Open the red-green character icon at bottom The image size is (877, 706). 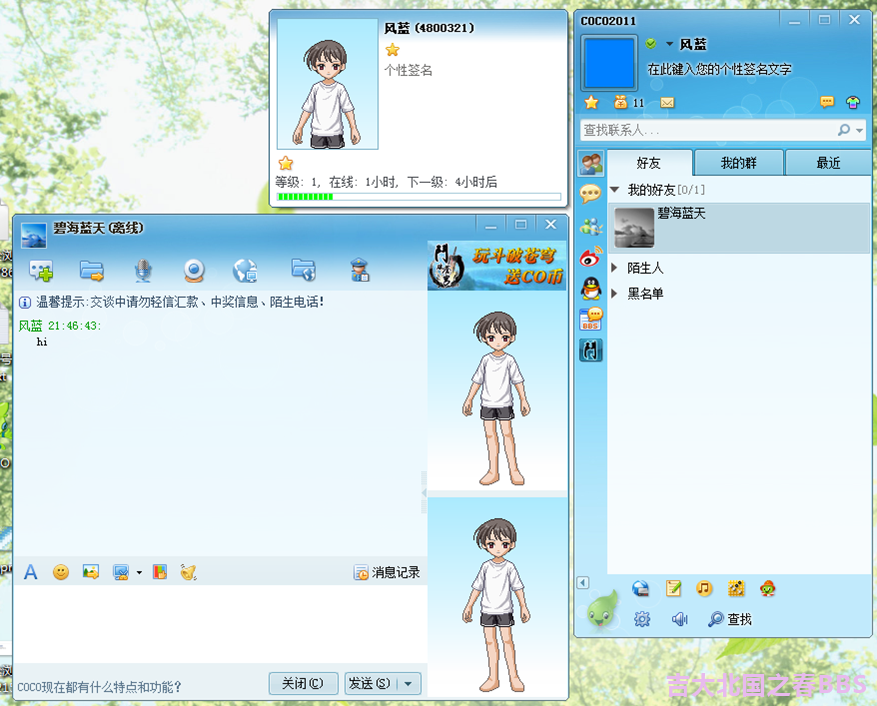(767, 588)
